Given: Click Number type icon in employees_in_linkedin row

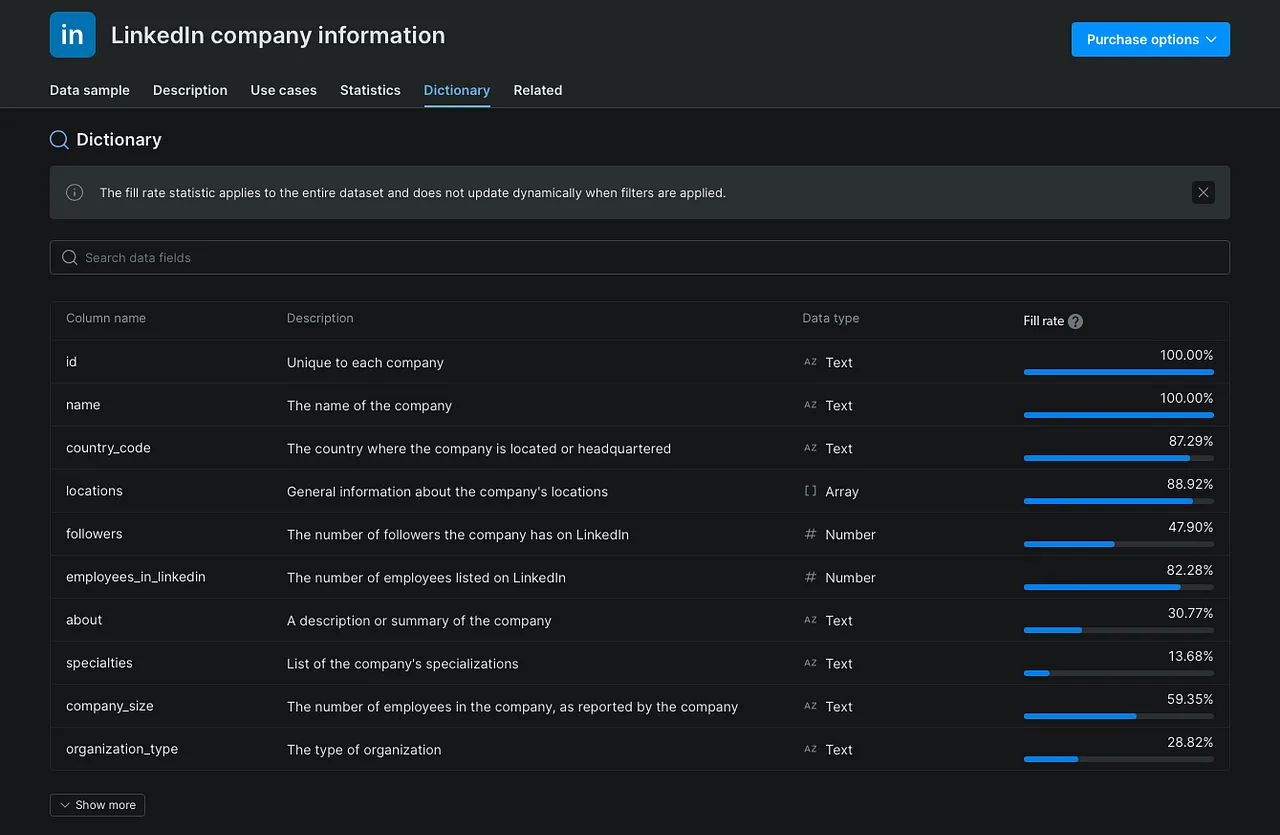Looking at the screenshot, I should point(811,577).
